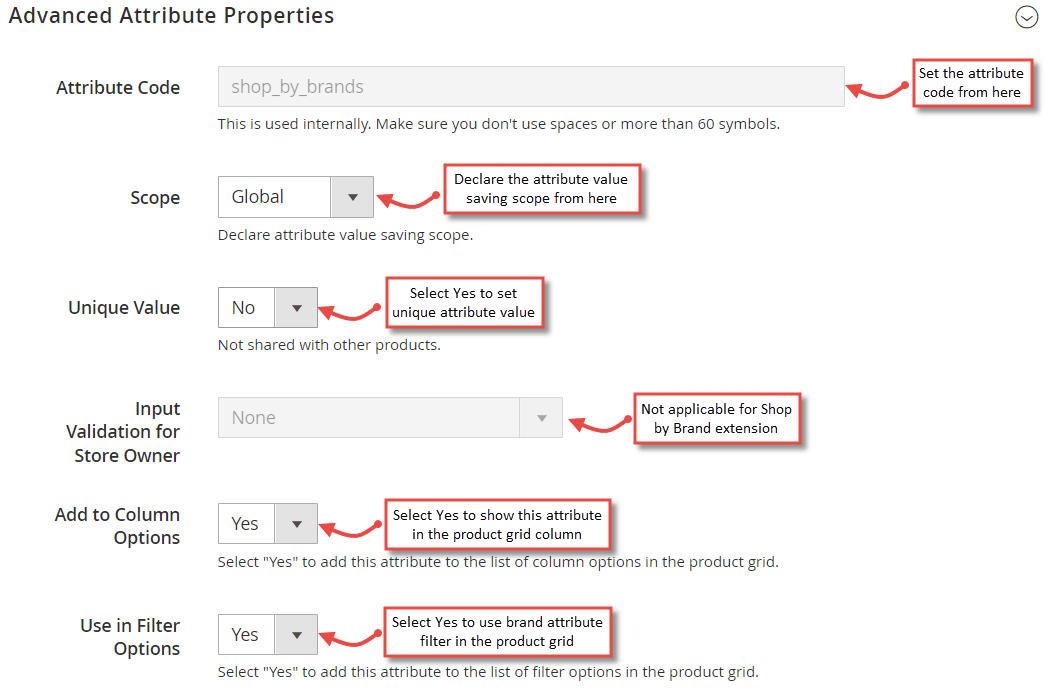
Task: Open the Input Validation None dropdown
Action: (390, 417)
